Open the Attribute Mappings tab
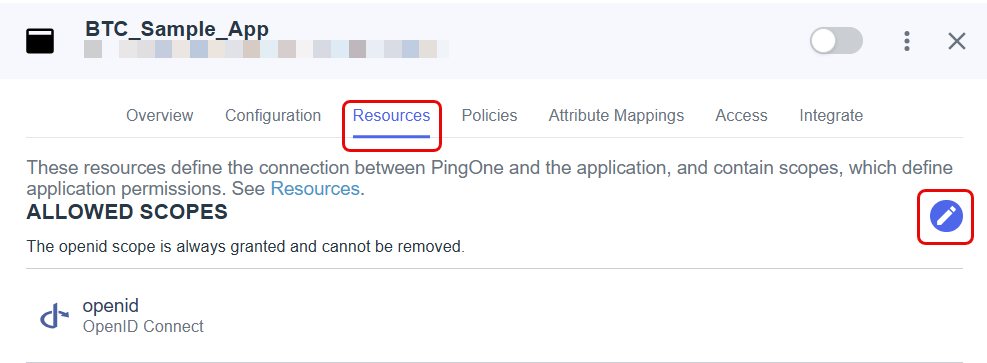987x363 pixels. pos(616,116)
